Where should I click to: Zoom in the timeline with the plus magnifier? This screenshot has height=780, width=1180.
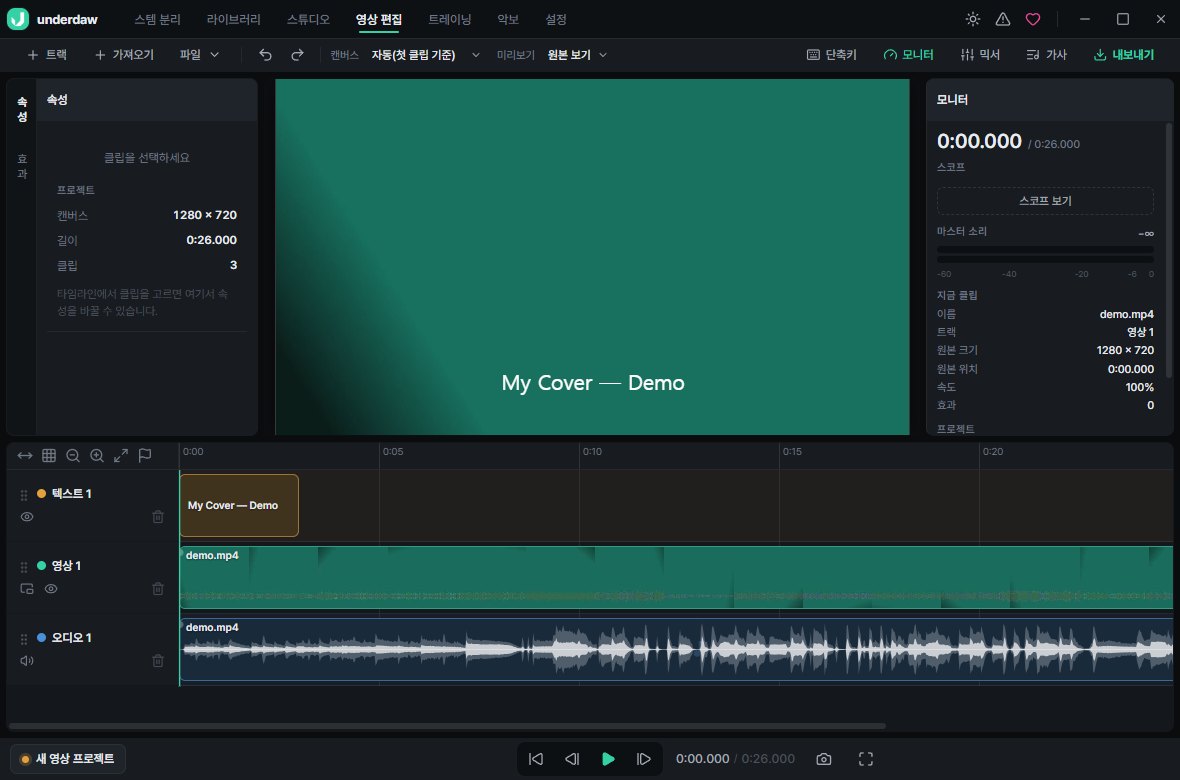(97, 456)
